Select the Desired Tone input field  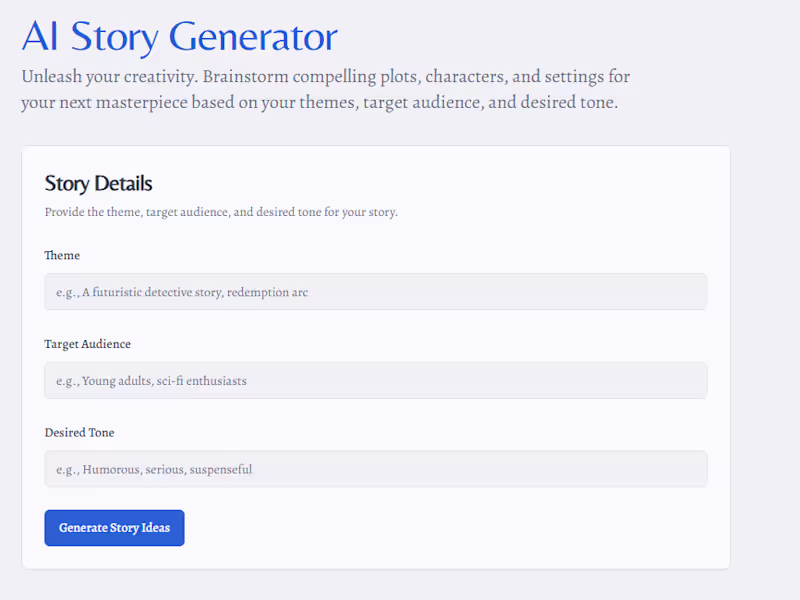pos(375,469)
